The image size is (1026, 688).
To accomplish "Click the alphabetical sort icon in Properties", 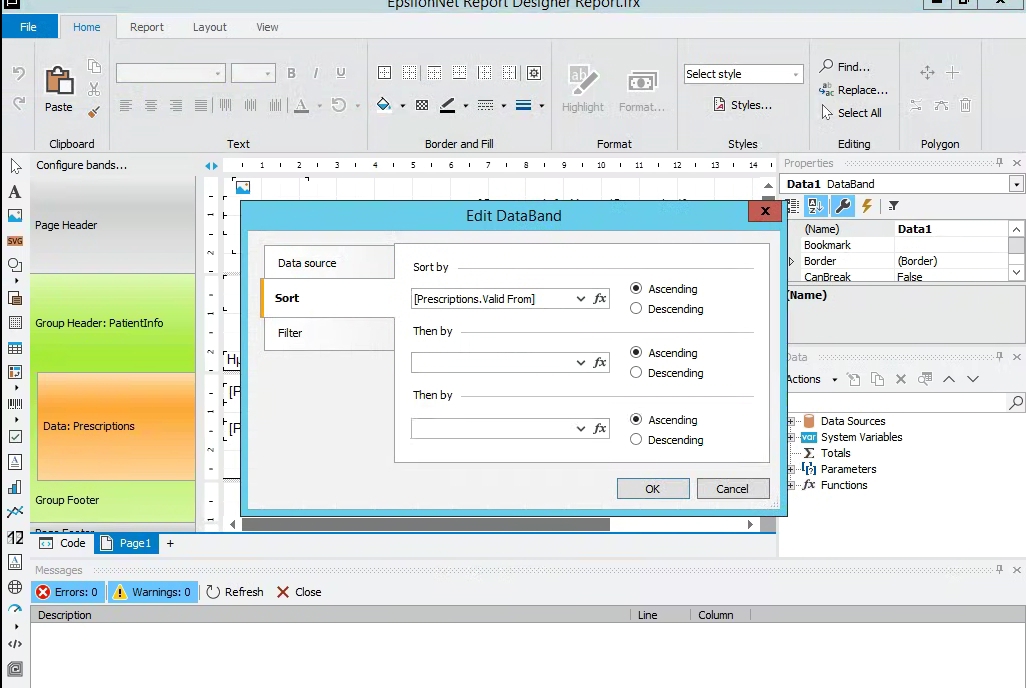I will coord(816,206).
